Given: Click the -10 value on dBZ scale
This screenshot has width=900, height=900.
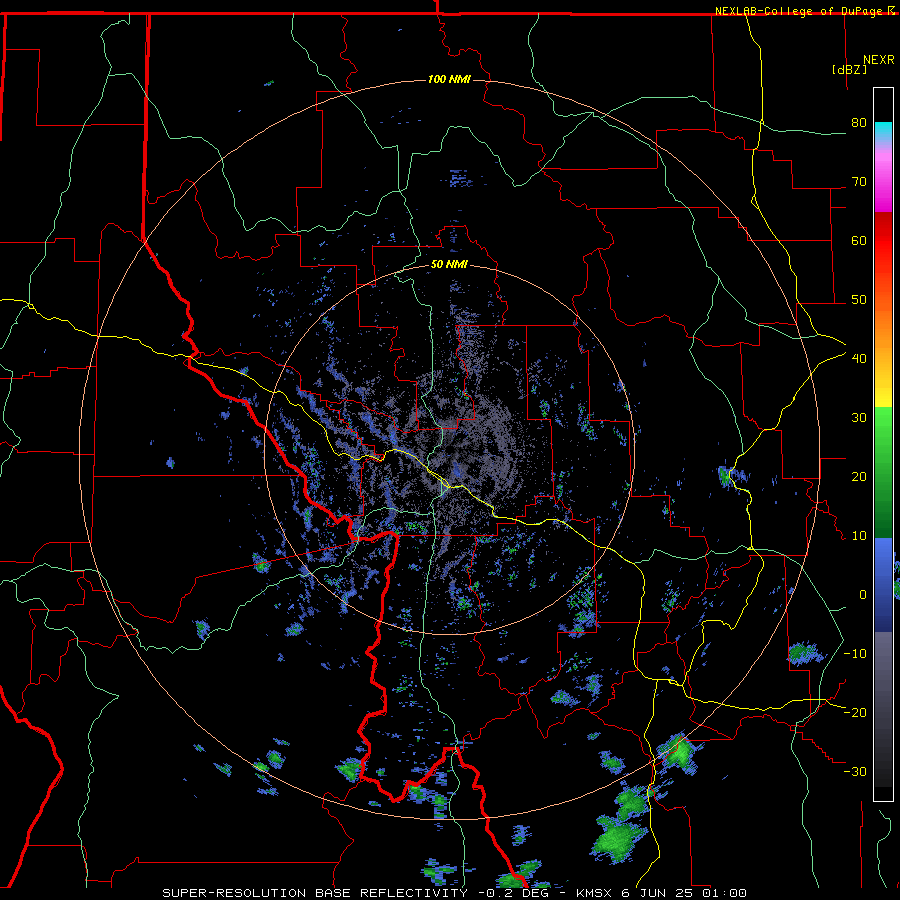Looking at the screenshot, I should 855,654.
